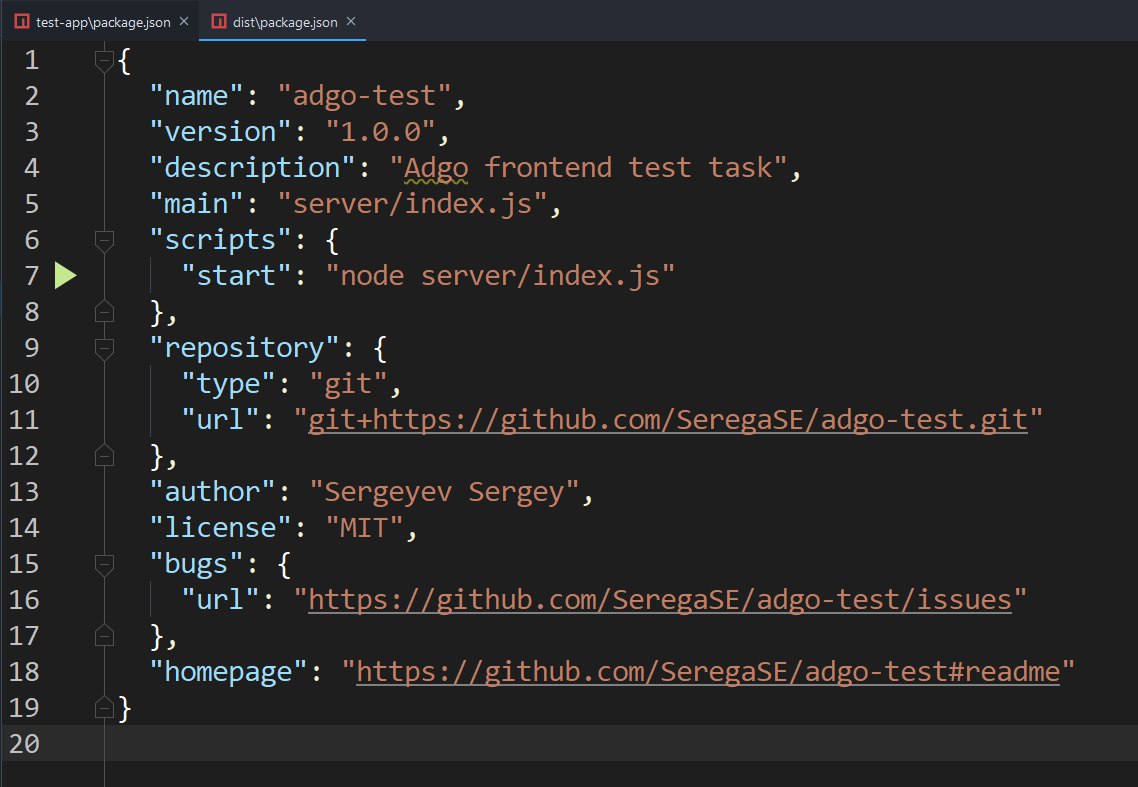The width and height of the screenshot is (1138, 787).
Task: Select the dist\package.json tab
Action: [285, 21]
